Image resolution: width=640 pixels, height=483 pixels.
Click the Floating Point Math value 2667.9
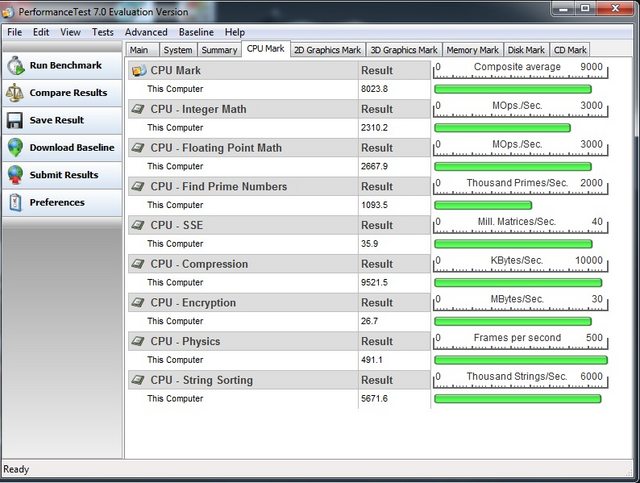pos(374,167)
